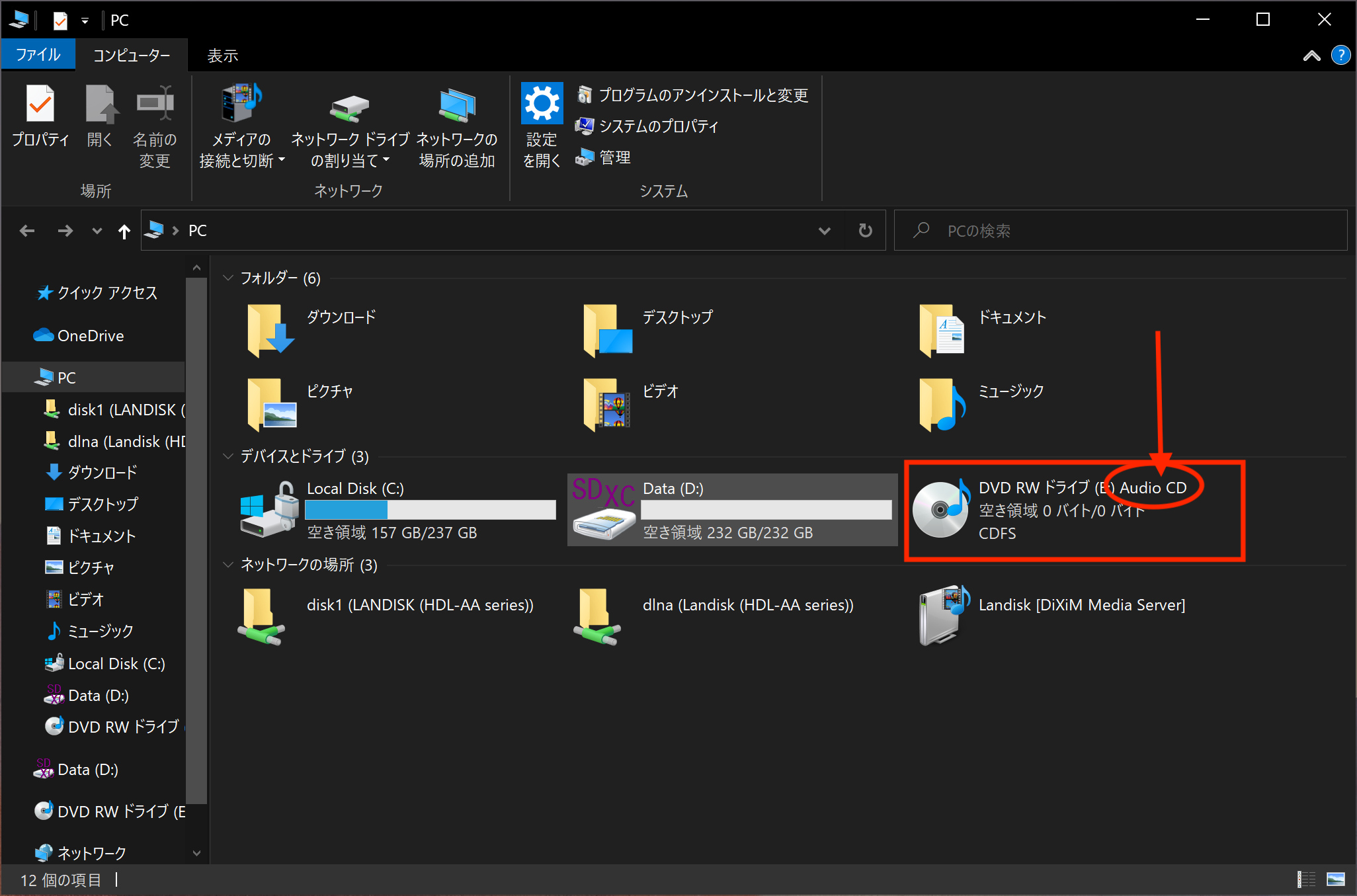Click Uninstall or change program (プログラムのアンインストールと変更)

click(702, 95)
